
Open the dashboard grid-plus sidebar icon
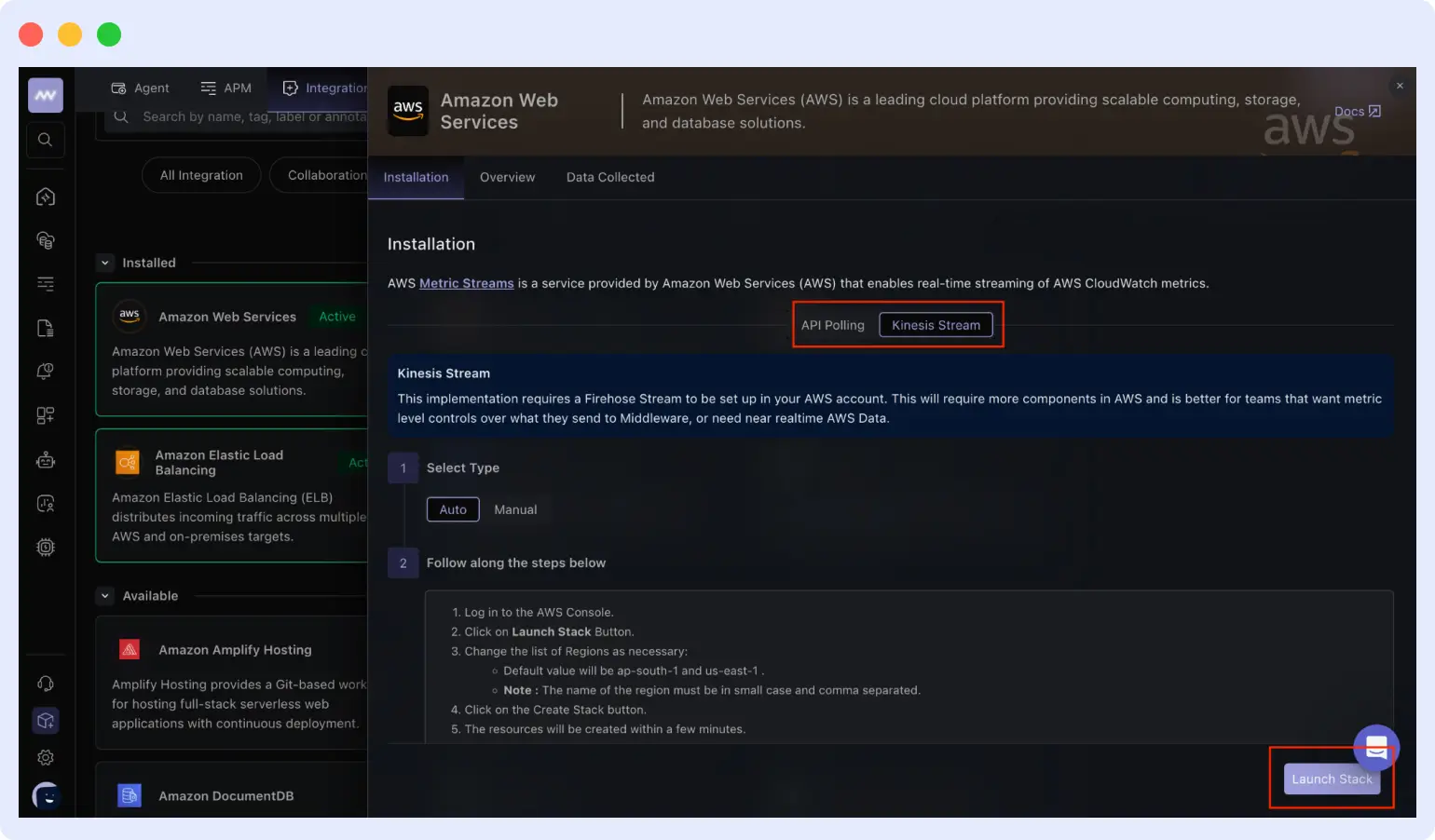pos(46,415)
